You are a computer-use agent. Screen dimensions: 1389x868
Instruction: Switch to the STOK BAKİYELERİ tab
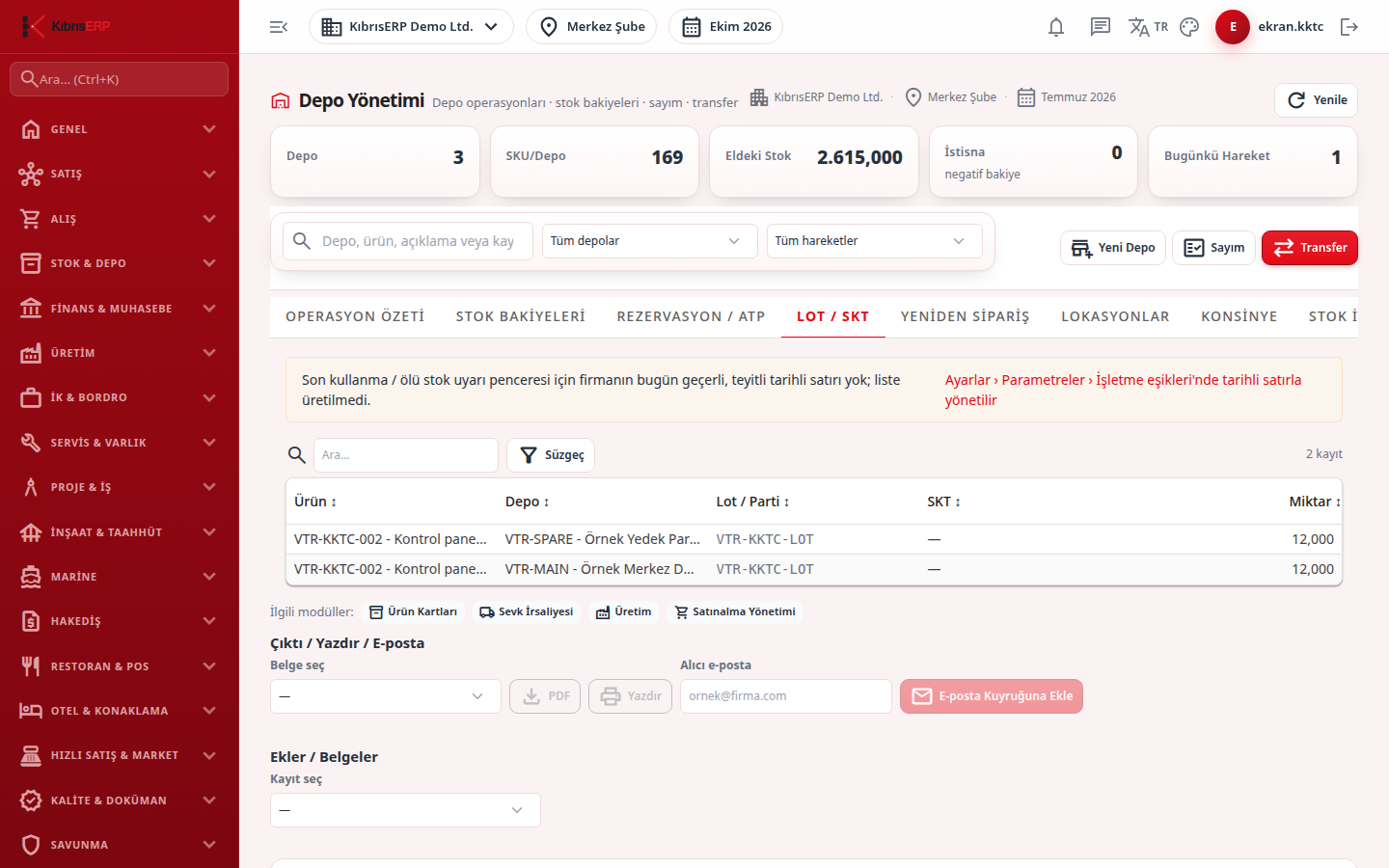(x=521, y=316)
